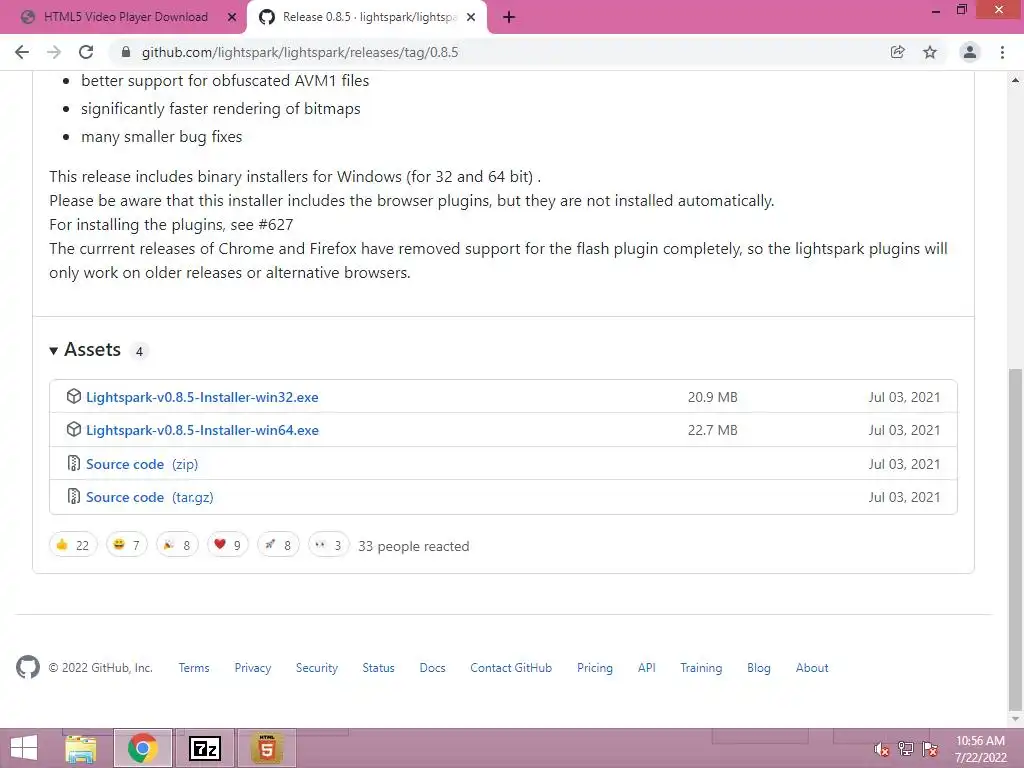Viewport: 1024px width, 768px height.
Task: Toggle the heart reaction with 9
Action: [228, 545]
